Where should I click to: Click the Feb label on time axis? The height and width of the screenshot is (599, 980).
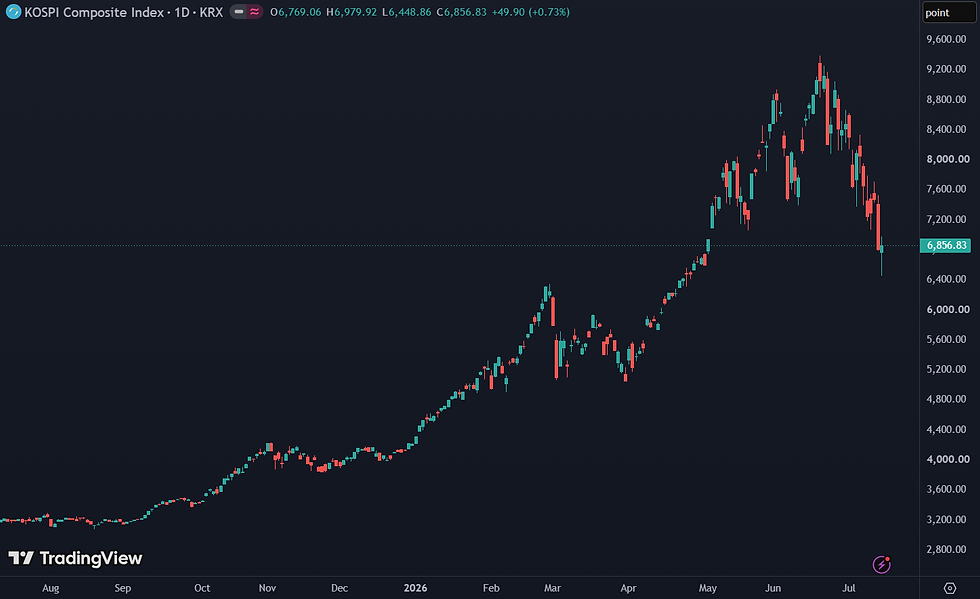pos(491,588)
